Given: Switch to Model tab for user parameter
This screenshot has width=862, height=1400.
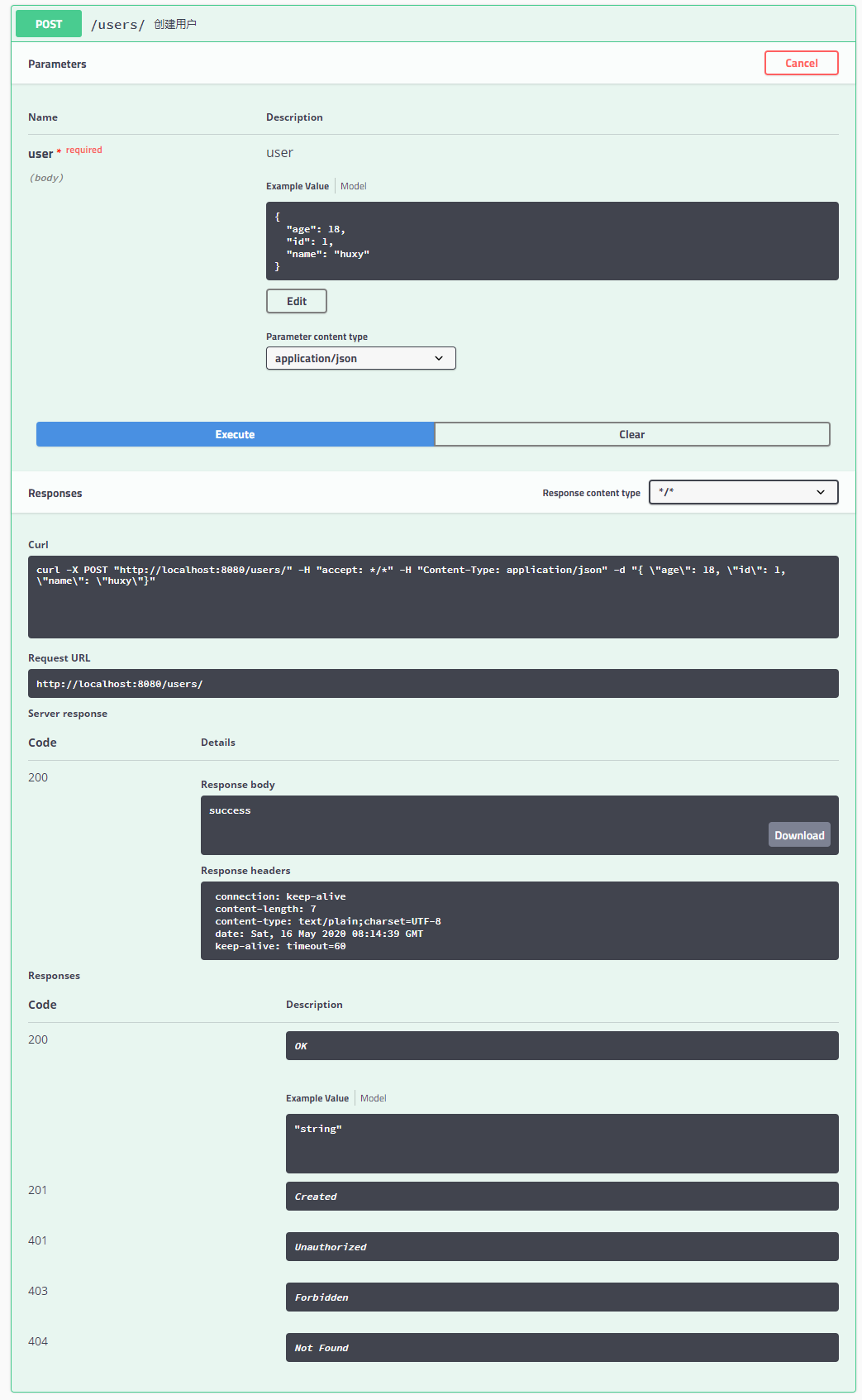Looking at the screenshot, I should [x=353, y=186].
